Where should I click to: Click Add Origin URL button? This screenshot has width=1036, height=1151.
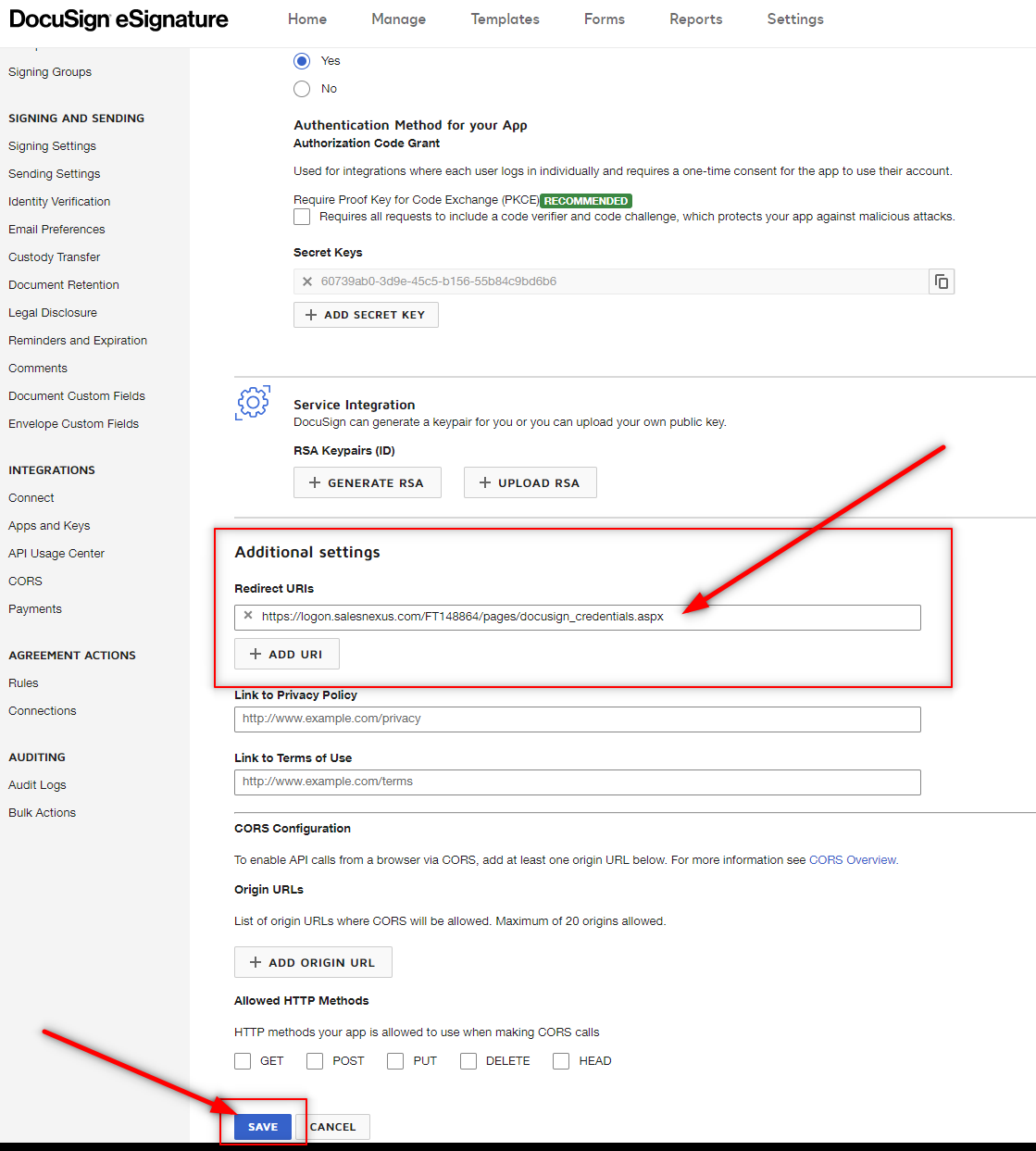click(313, 962)
